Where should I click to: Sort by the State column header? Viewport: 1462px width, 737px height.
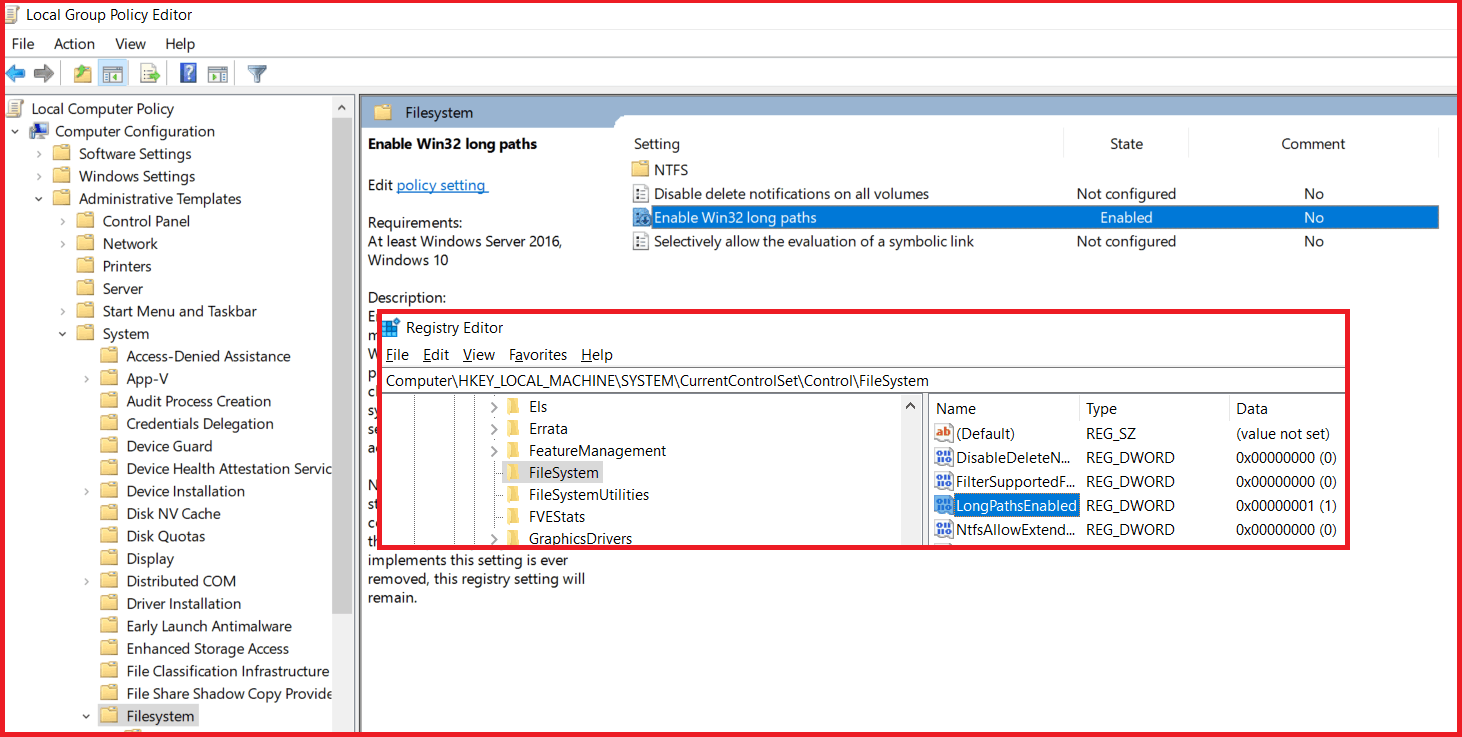(1126, 144)
